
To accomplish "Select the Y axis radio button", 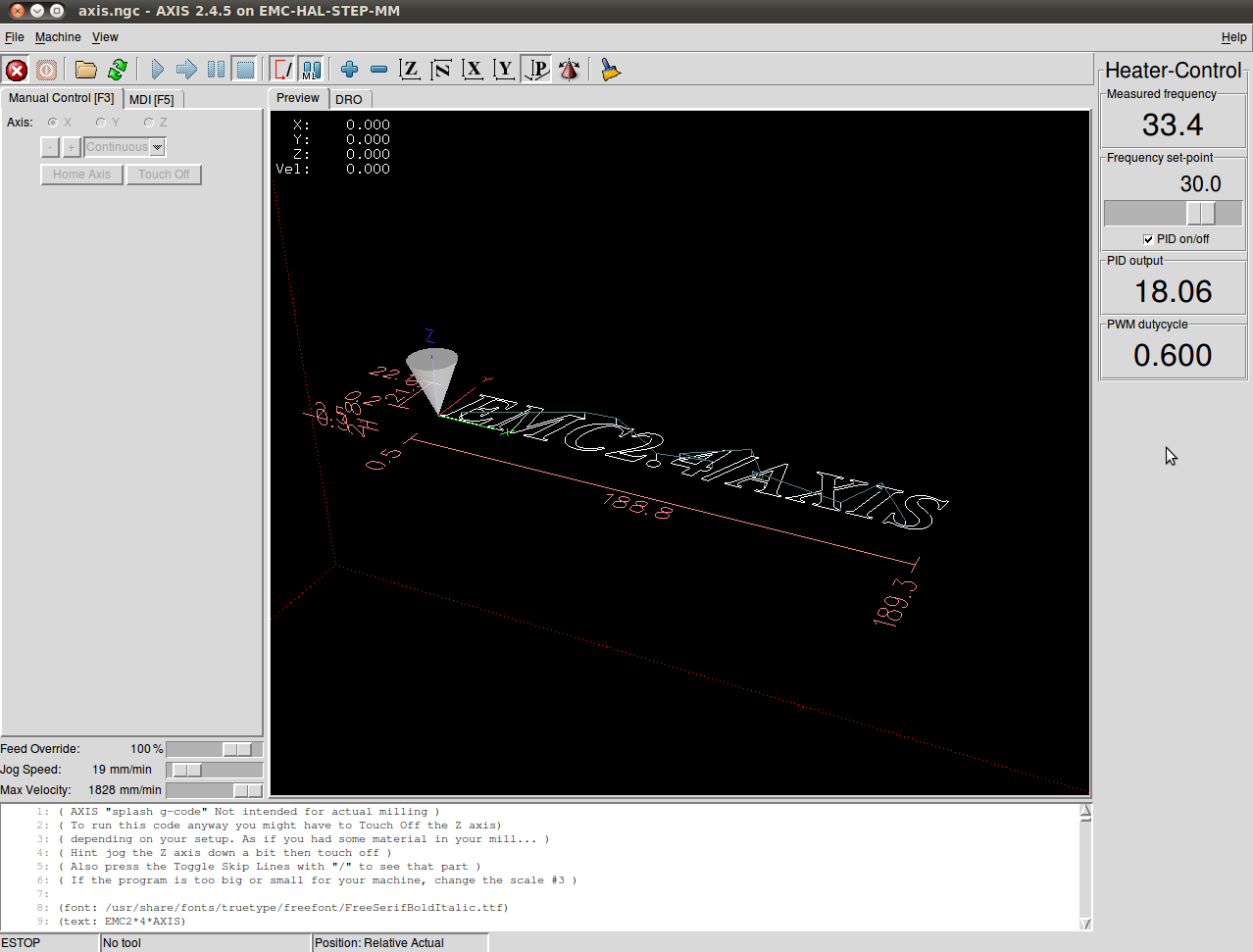I will click(x=101, y=123).
